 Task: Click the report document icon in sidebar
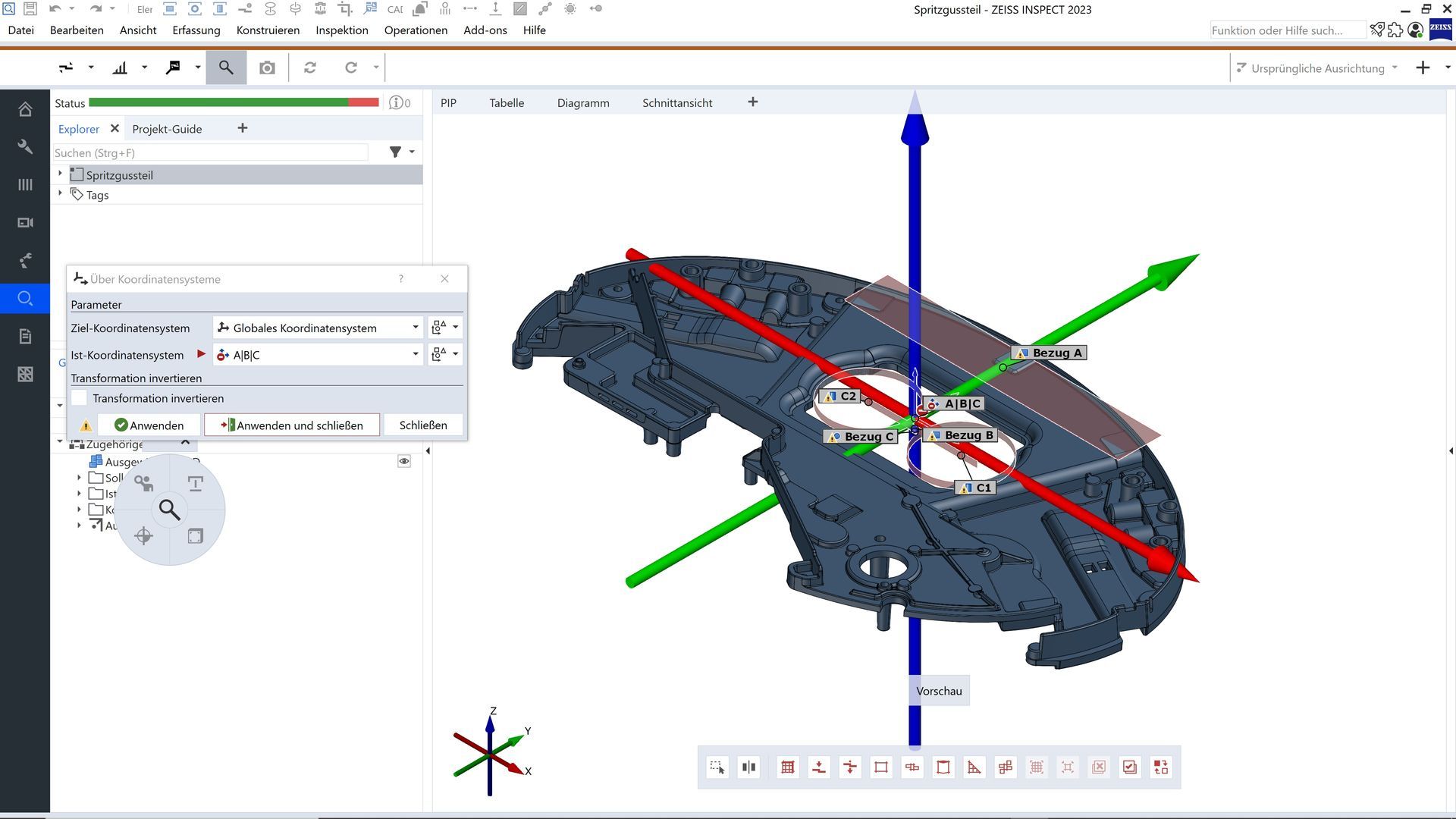[25, 336]
